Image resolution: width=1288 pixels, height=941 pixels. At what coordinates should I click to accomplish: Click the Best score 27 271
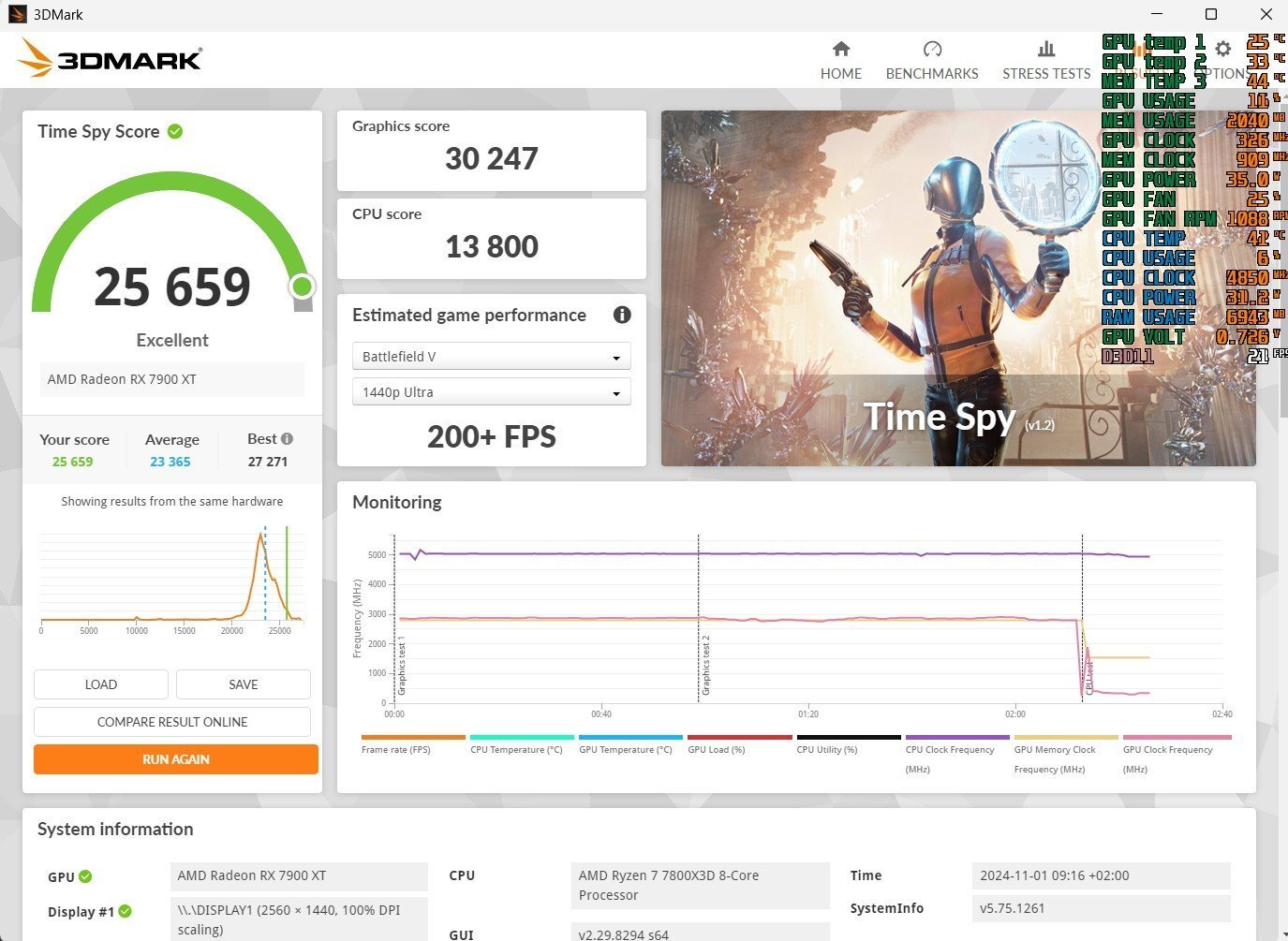(x=268, y=462)
